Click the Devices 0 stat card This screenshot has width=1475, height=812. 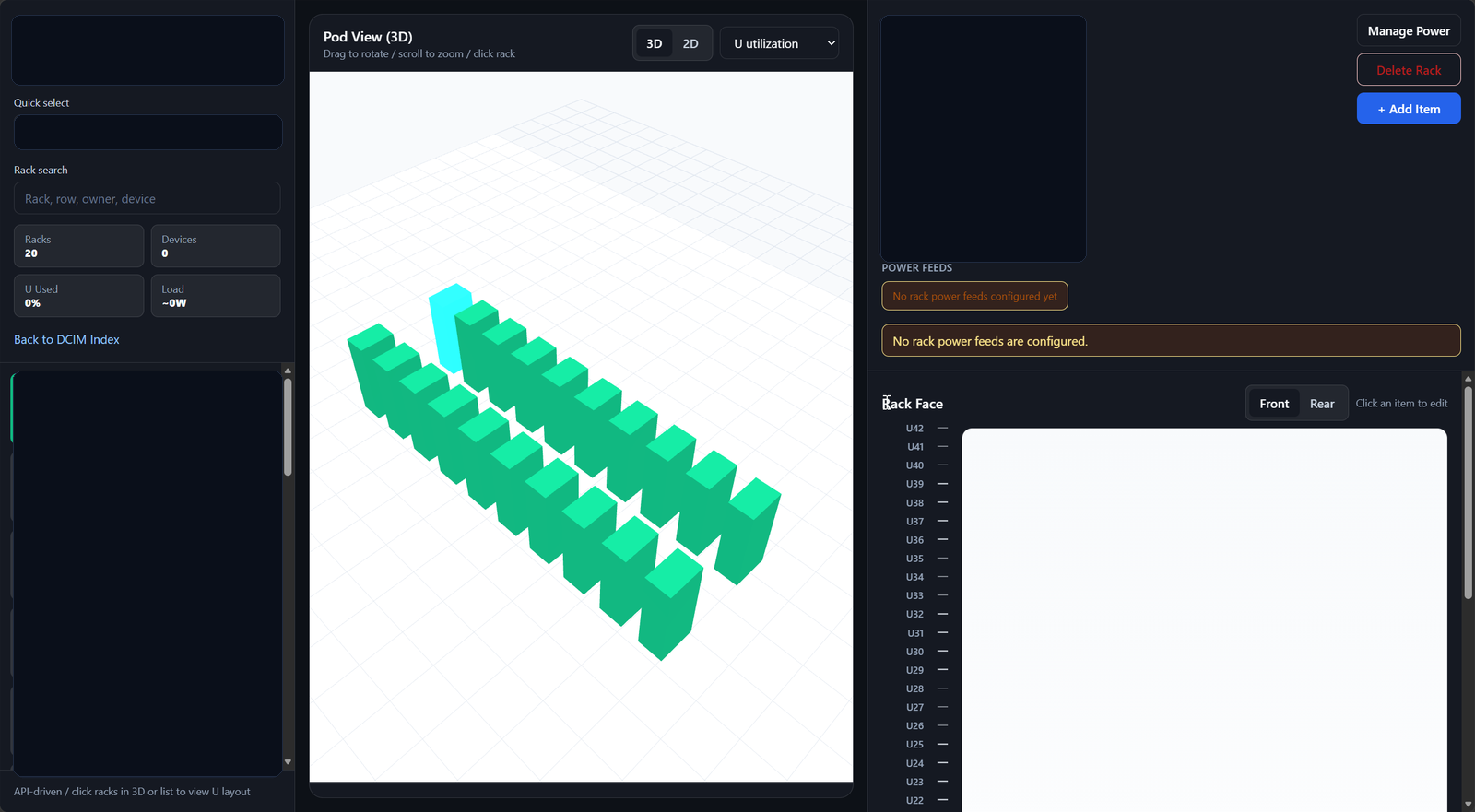click(216, 246)
